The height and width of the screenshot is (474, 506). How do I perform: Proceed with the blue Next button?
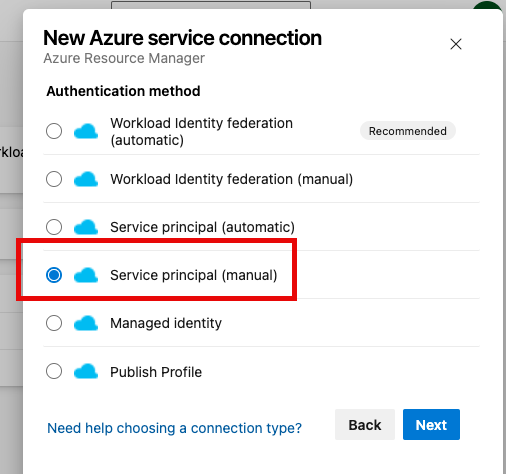point(431,425)
